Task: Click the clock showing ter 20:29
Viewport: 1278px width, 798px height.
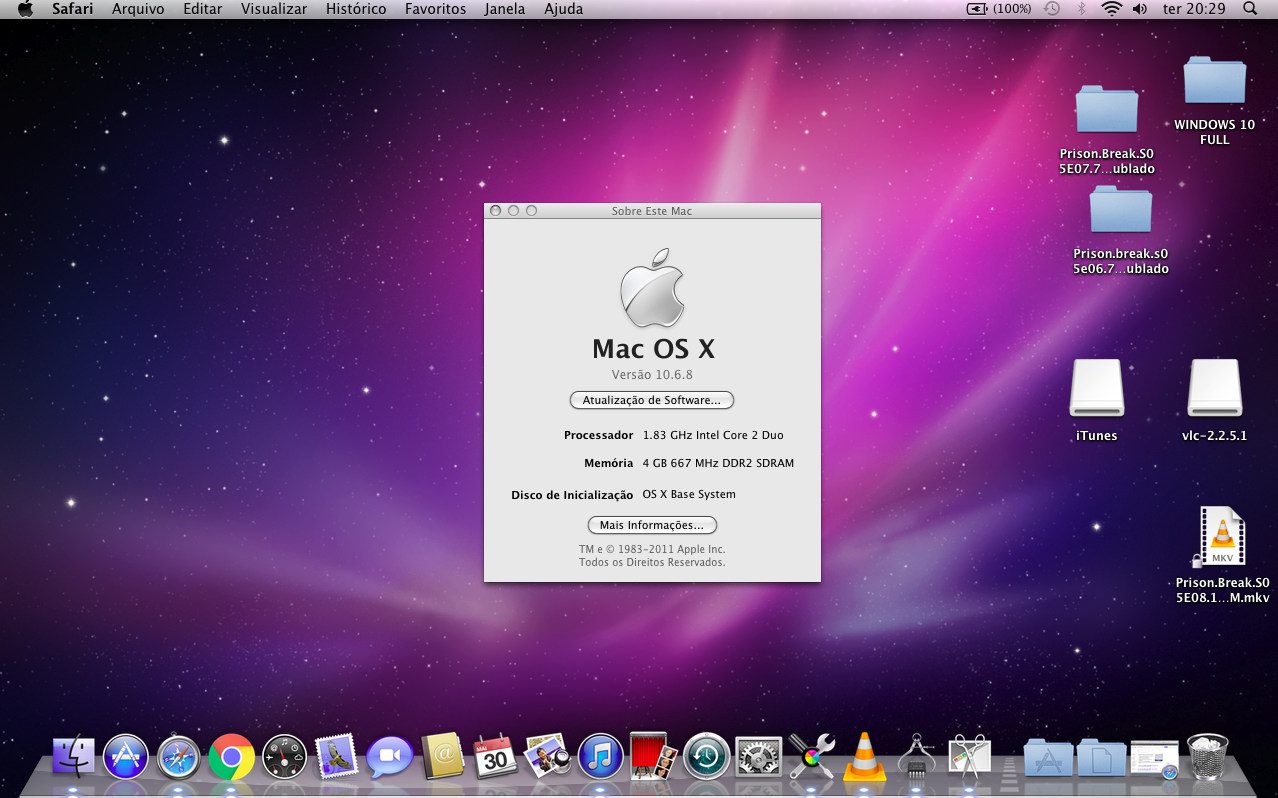Action: tap(1194, 9)
